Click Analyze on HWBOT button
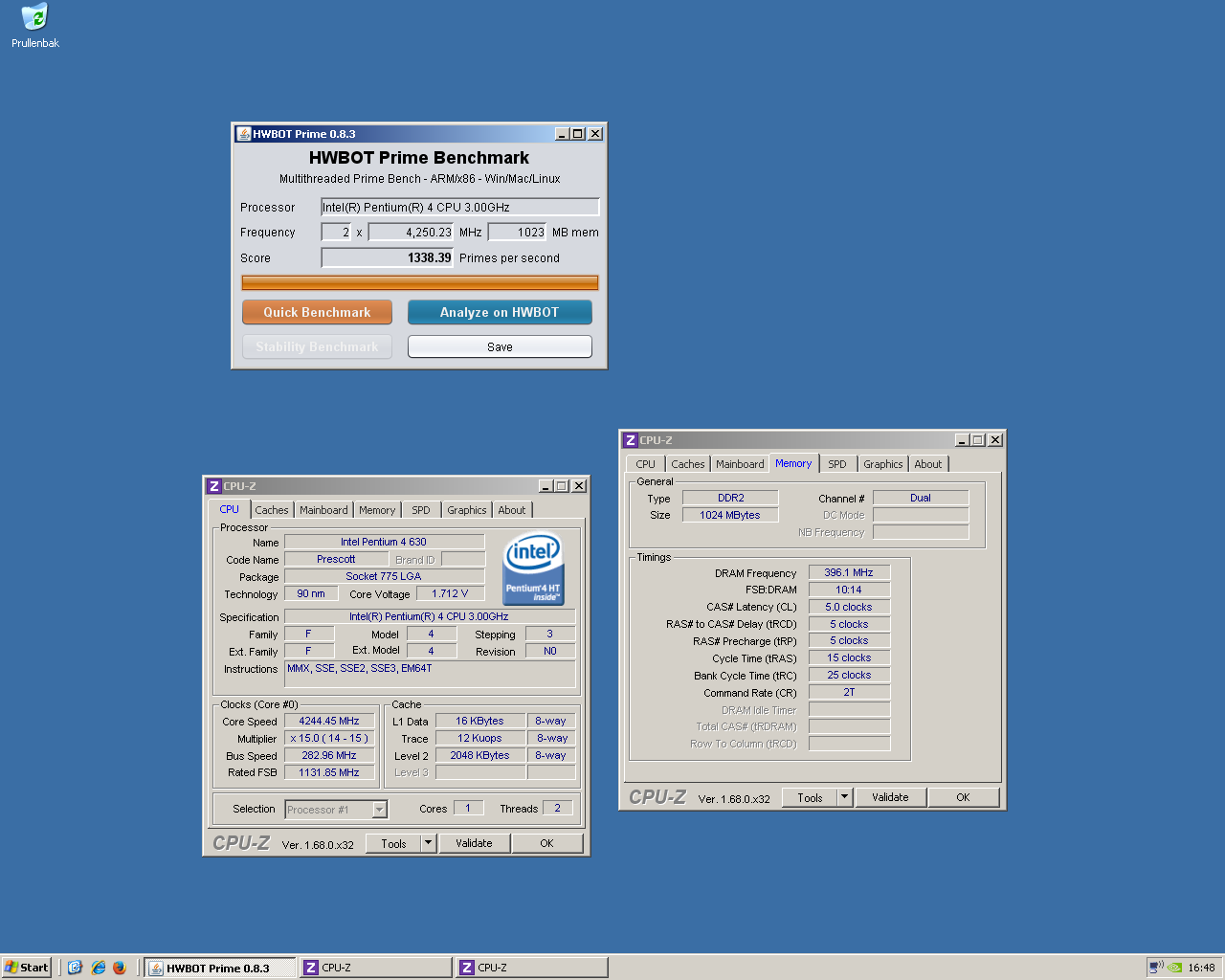Image resolution: width=1225 pixels, height=980 pixels. click(500, 312)
